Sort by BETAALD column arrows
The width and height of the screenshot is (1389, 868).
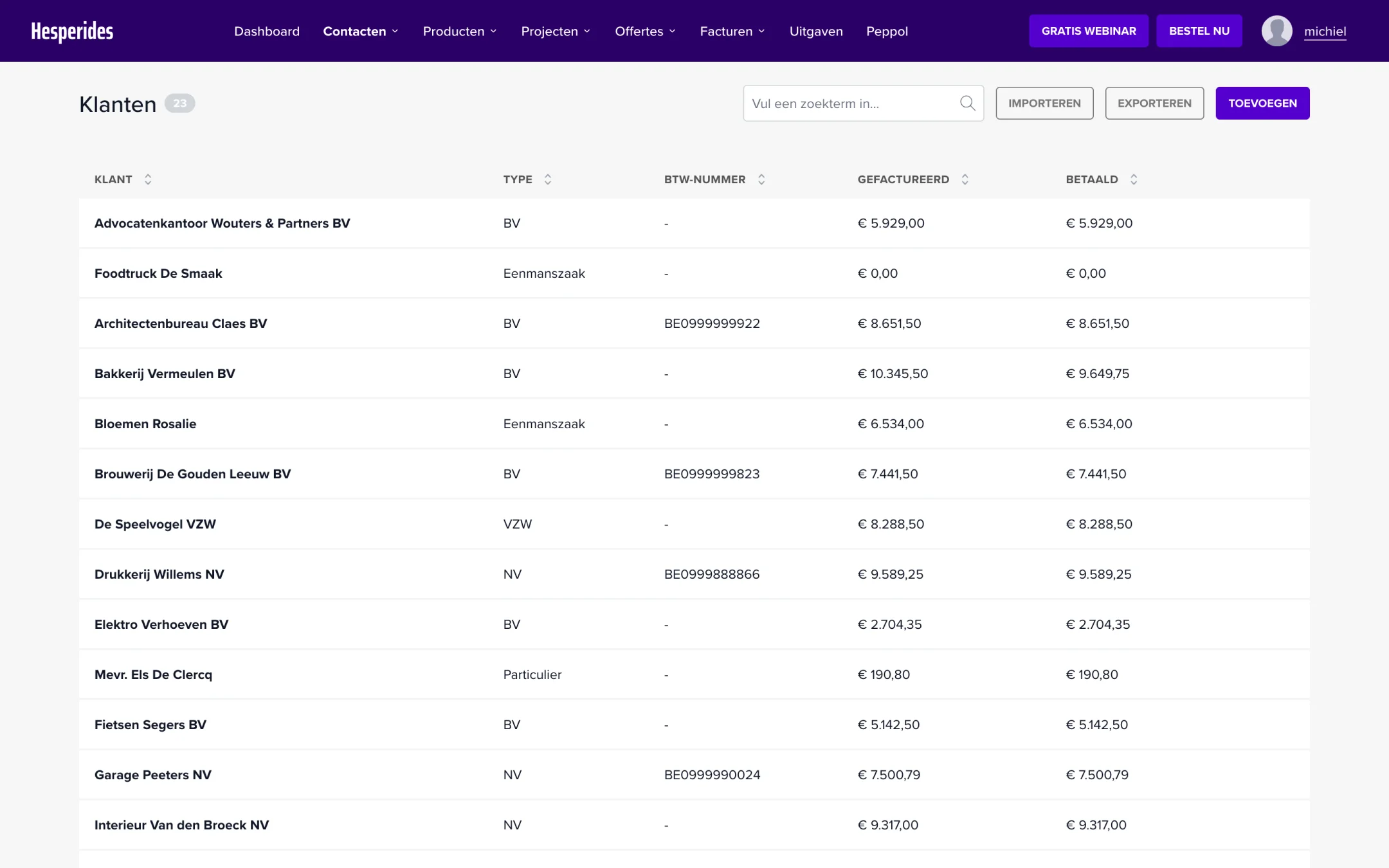pos(1134,179)
